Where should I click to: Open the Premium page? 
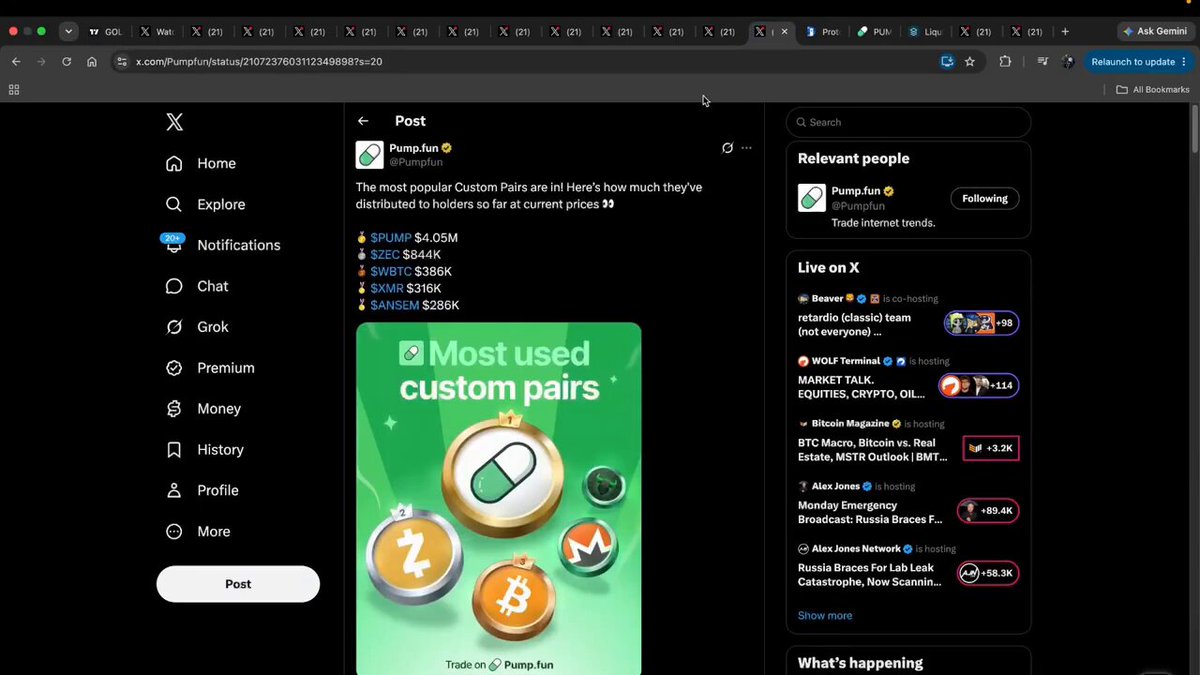[210, 368]
